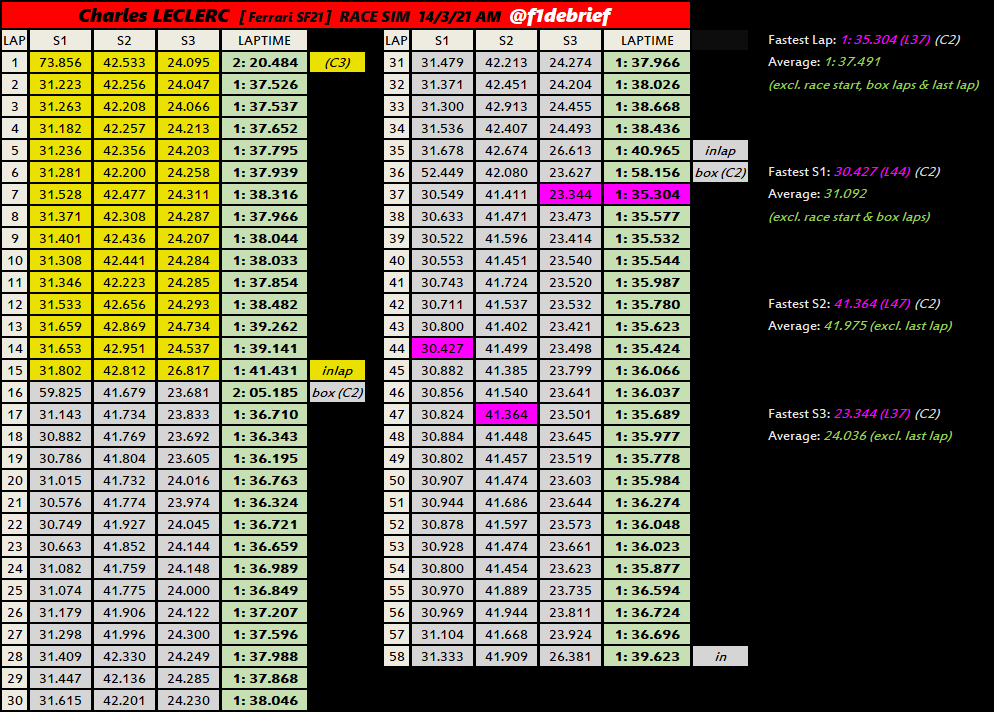This screenshot has height=712, width=994.
Task: Click the @f1debrief handle in title
Action: [560, 15]
